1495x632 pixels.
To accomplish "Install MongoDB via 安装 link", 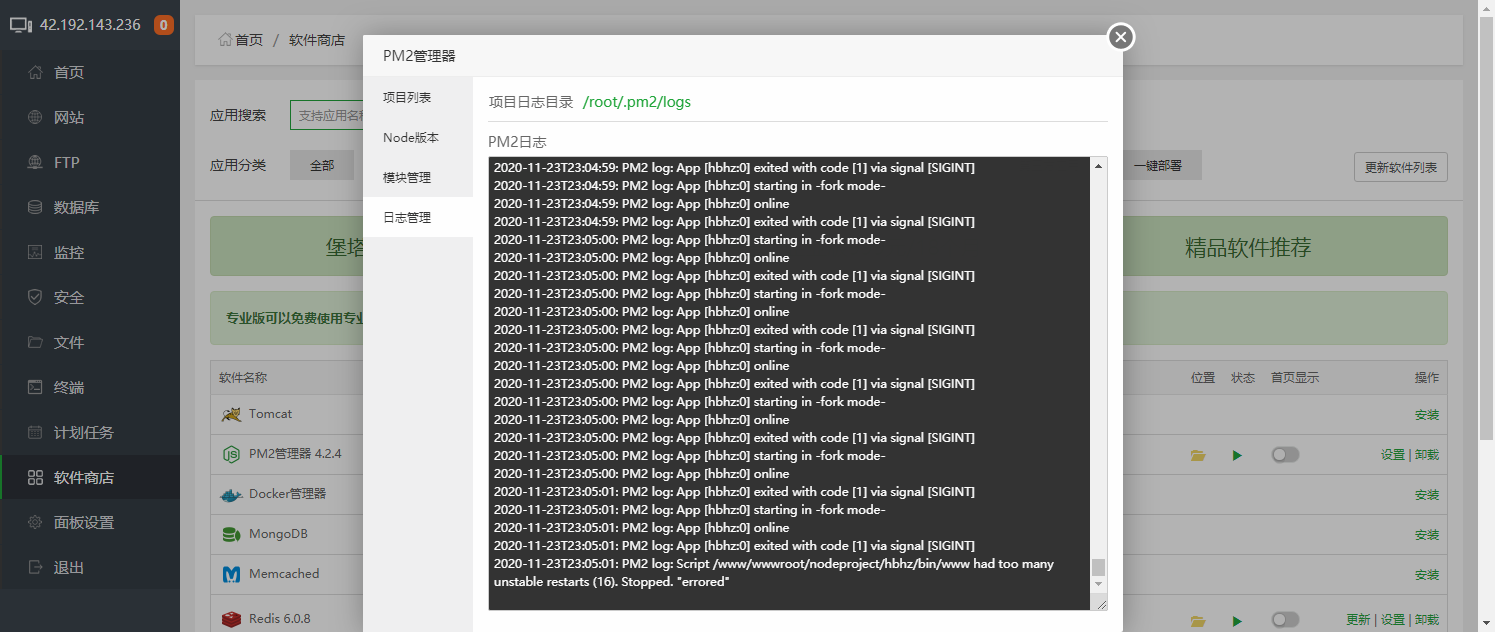I will (x=1427, y=535).
